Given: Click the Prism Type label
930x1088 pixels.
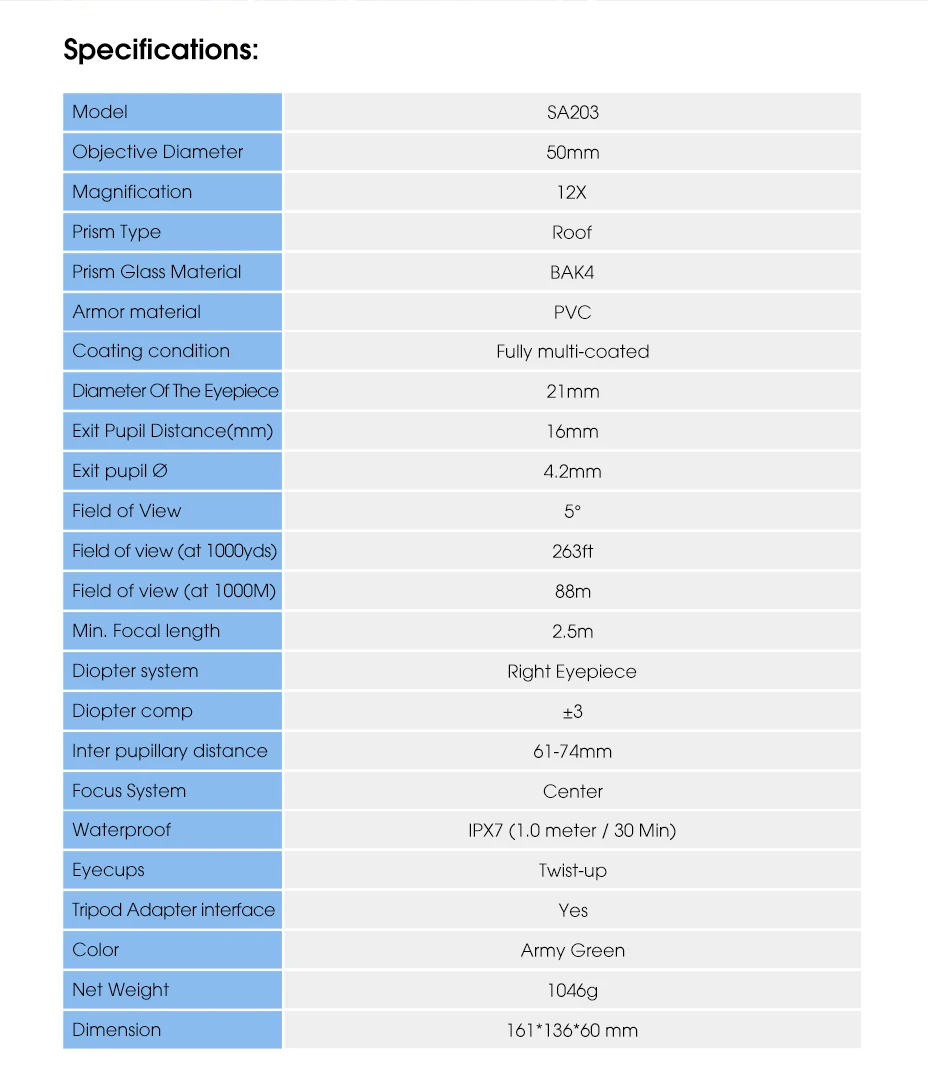Looking at the screenshot, I should click(x=116, y=232).
